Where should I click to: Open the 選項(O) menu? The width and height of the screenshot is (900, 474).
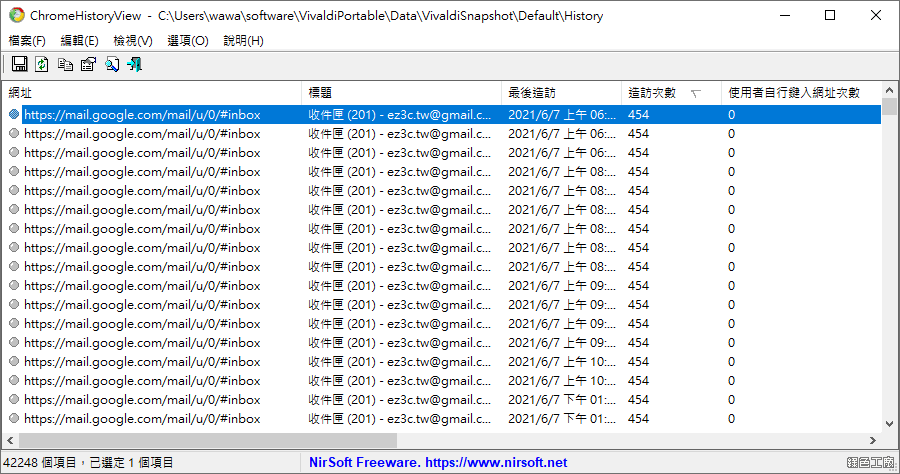(x=188, y=41)
